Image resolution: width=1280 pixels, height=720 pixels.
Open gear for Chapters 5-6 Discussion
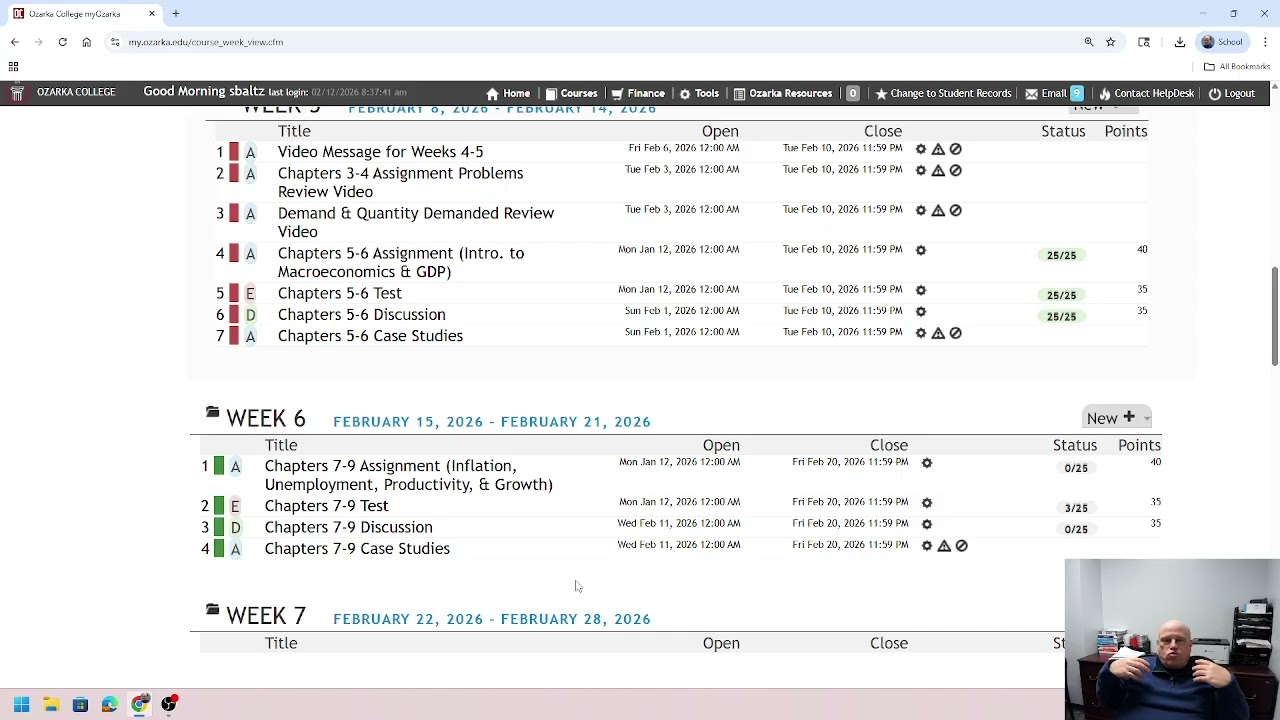(x=921, y=311)
